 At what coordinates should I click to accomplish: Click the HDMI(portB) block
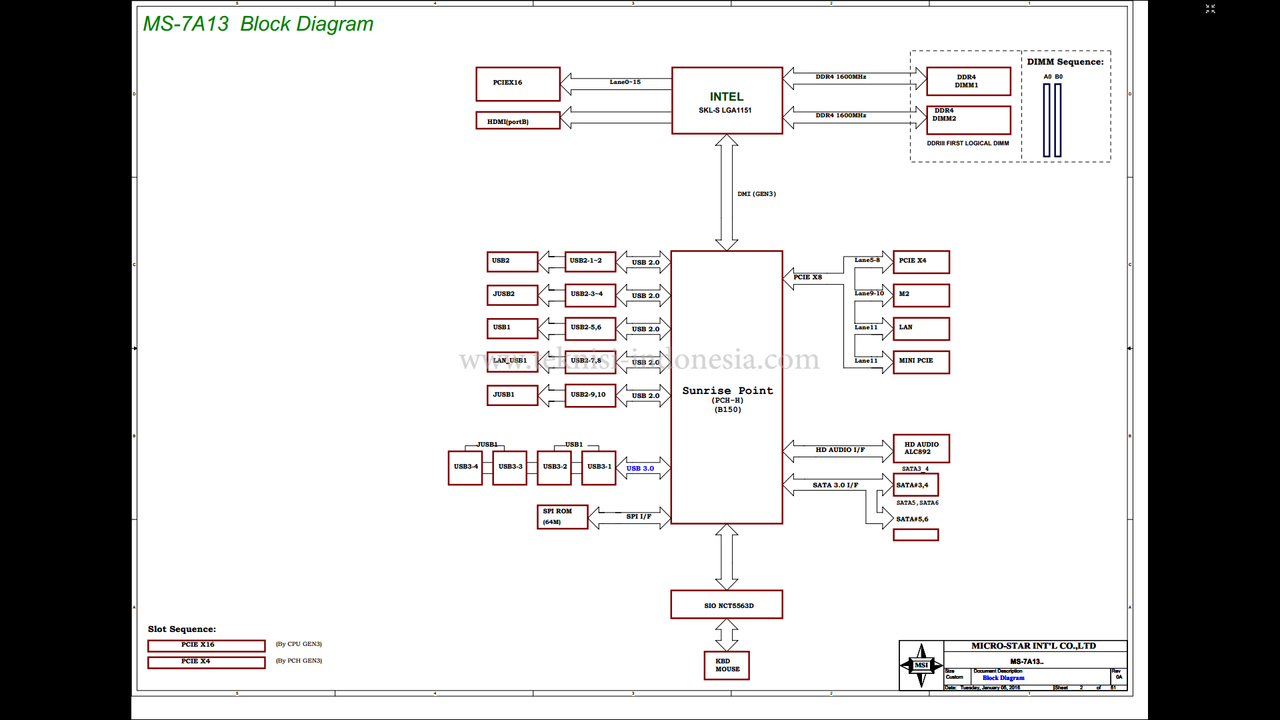(518, 121)
